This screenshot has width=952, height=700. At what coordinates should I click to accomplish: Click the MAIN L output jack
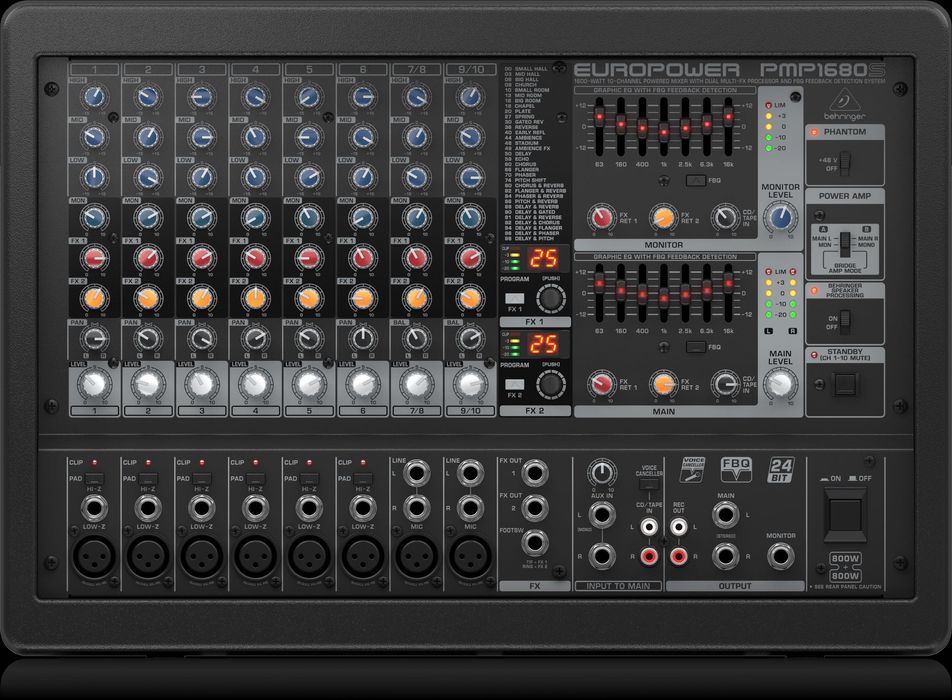(726, 515)
